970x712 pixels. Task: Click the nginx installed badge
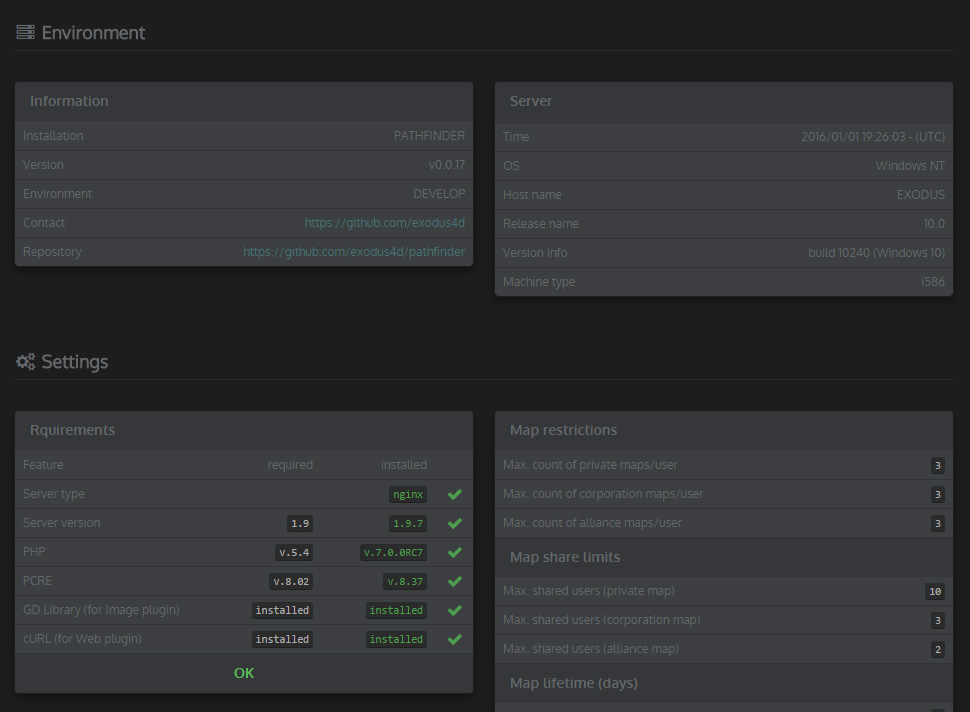click(x=407, y=494)
